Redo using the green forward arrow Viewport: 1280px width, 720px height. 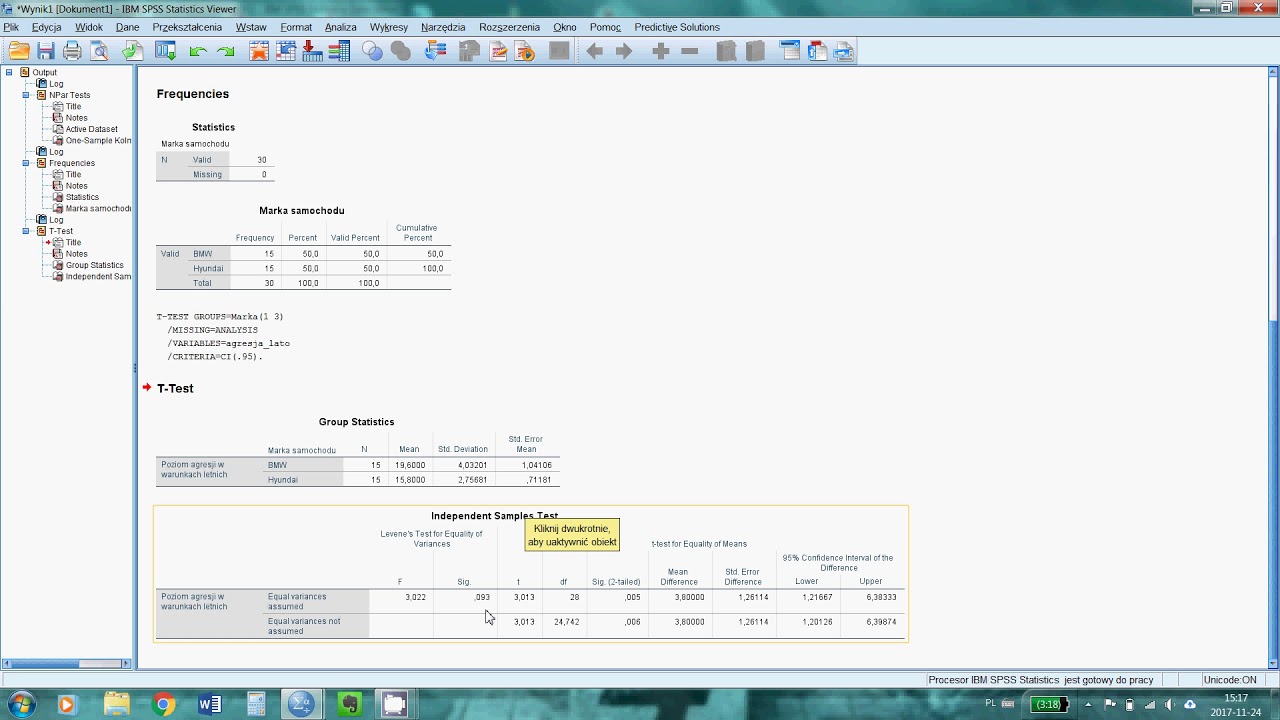click(x=226, y=51)
